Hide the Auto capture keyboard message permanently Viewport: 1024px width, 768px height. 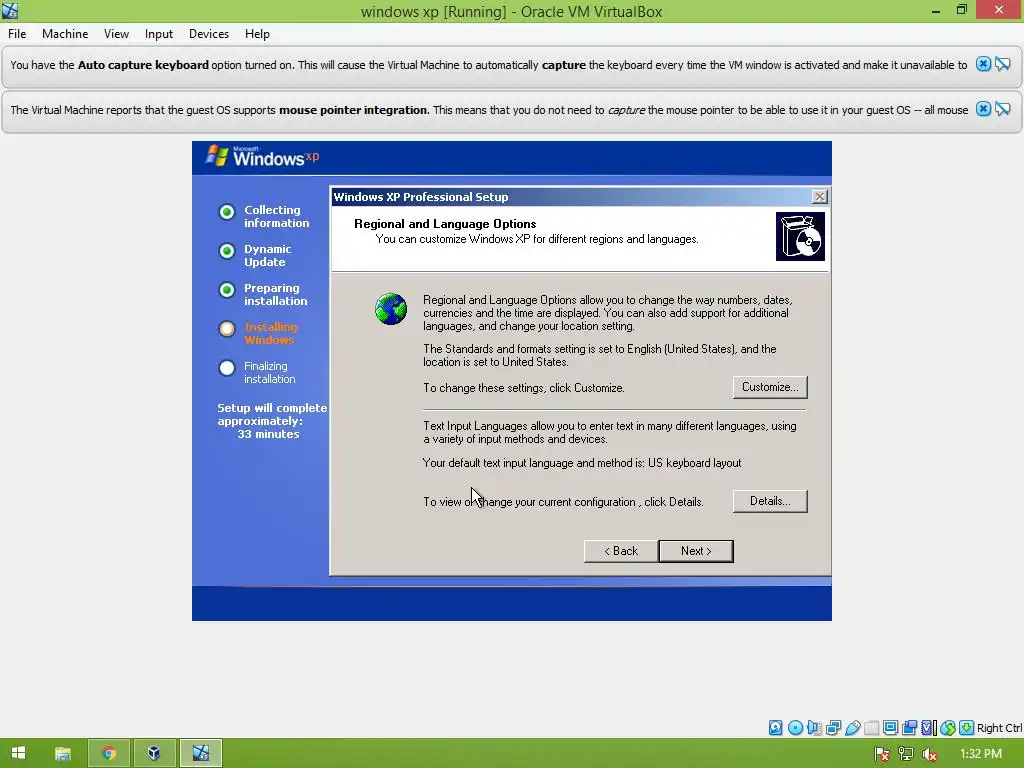point(1002,64)
